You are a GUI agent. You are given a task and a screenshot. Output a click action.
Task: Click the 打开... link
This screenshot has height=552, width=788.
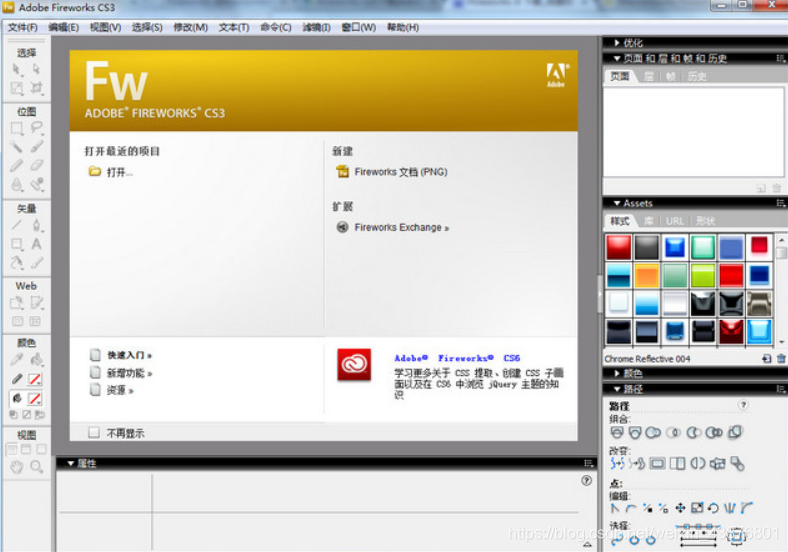pyautogui.click(x=120, y=172)
